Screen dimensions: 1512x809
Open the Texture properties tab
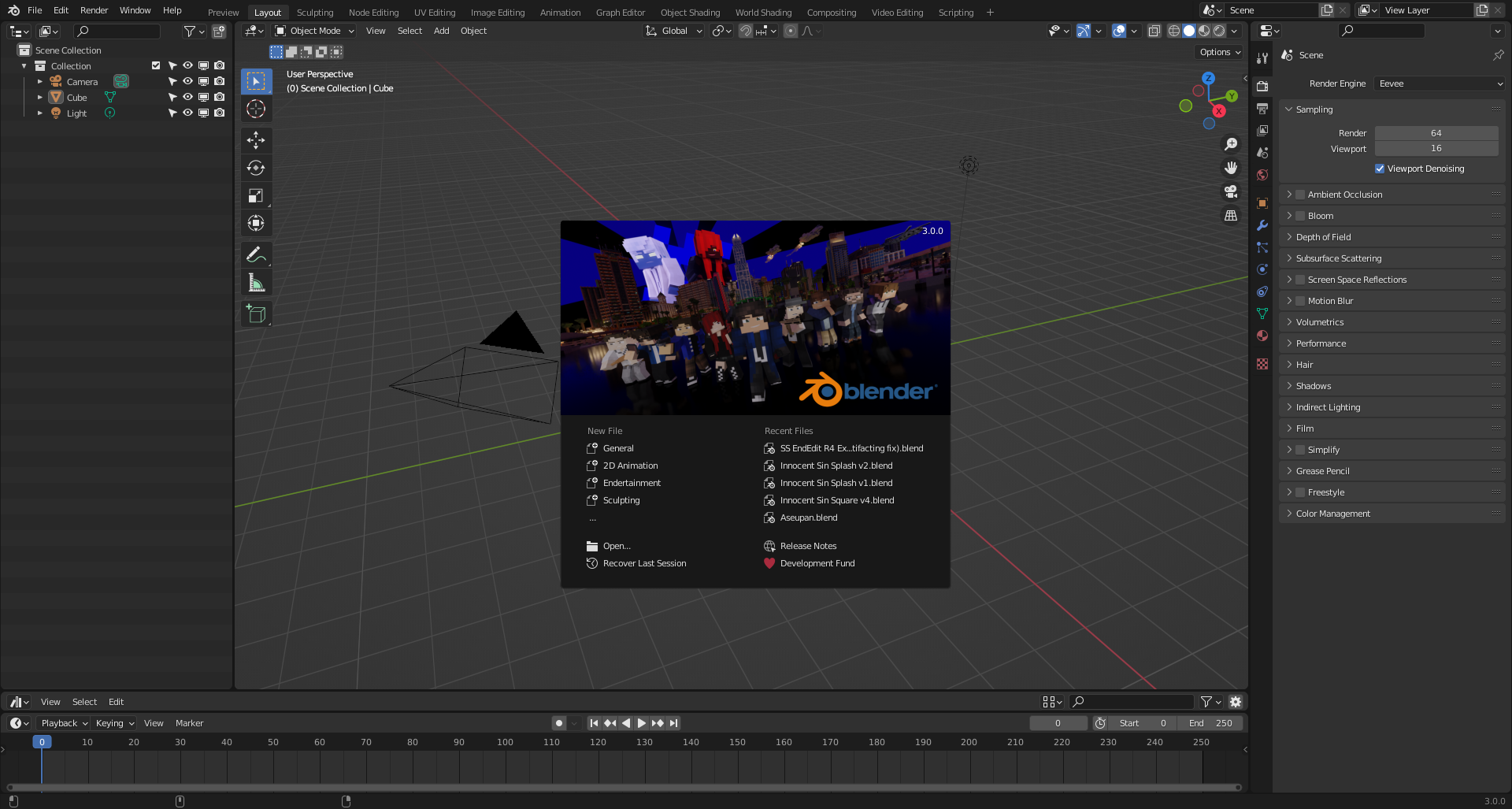click(1262, 364)
